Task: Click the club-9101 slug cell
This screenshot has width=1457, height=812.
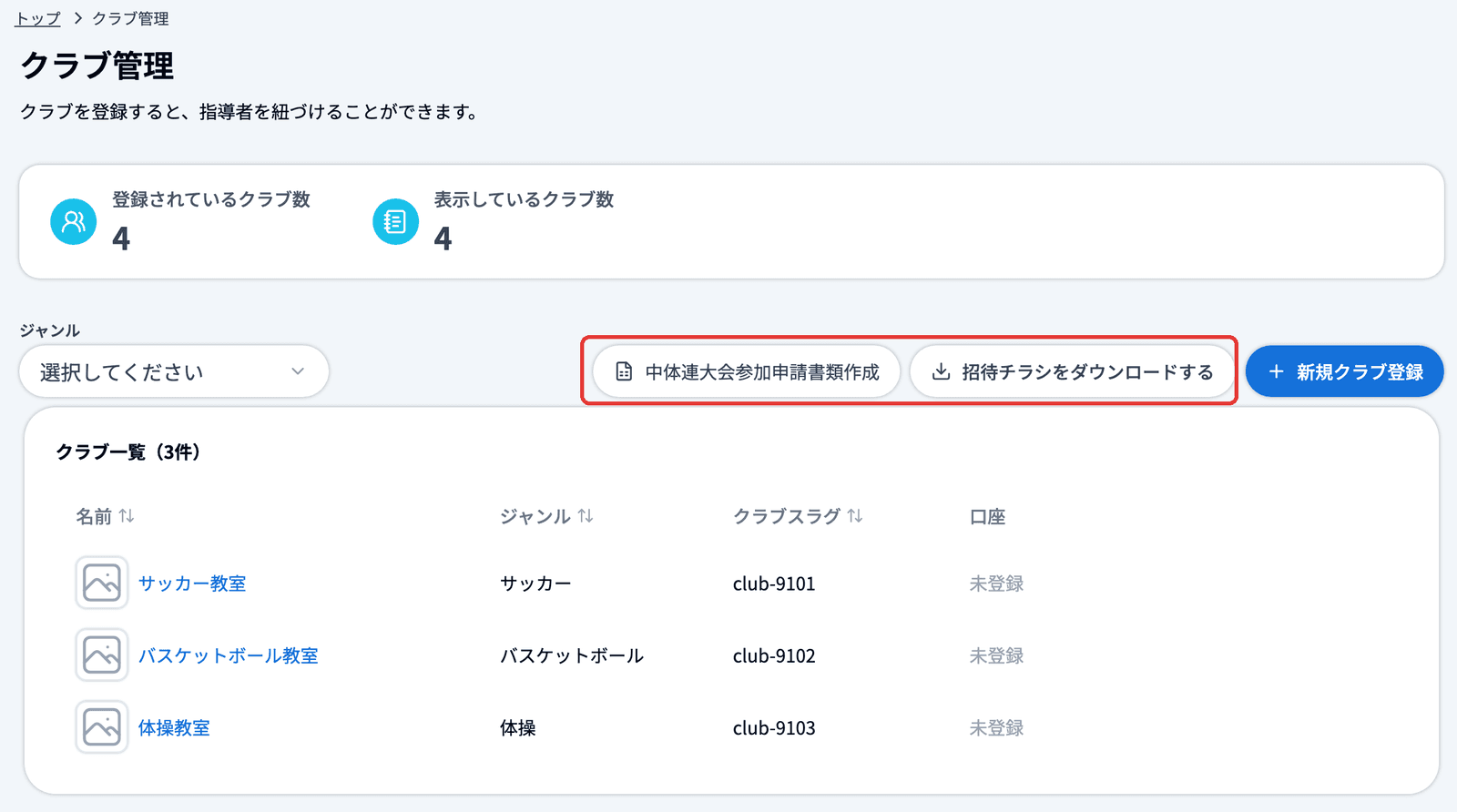Action: pyautogui.click(x=774, y=584)
